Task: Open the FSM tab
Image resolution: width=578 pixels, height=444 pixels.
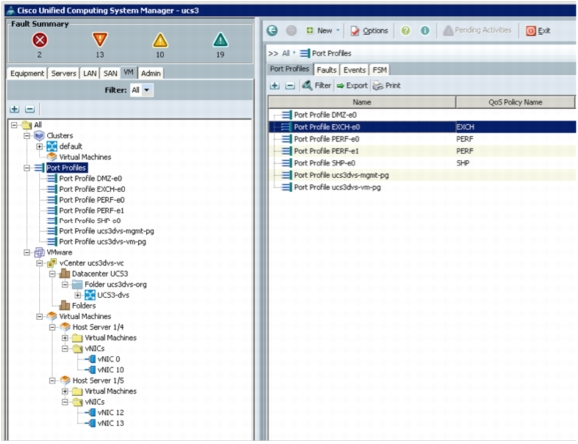Action: (379, 70)
